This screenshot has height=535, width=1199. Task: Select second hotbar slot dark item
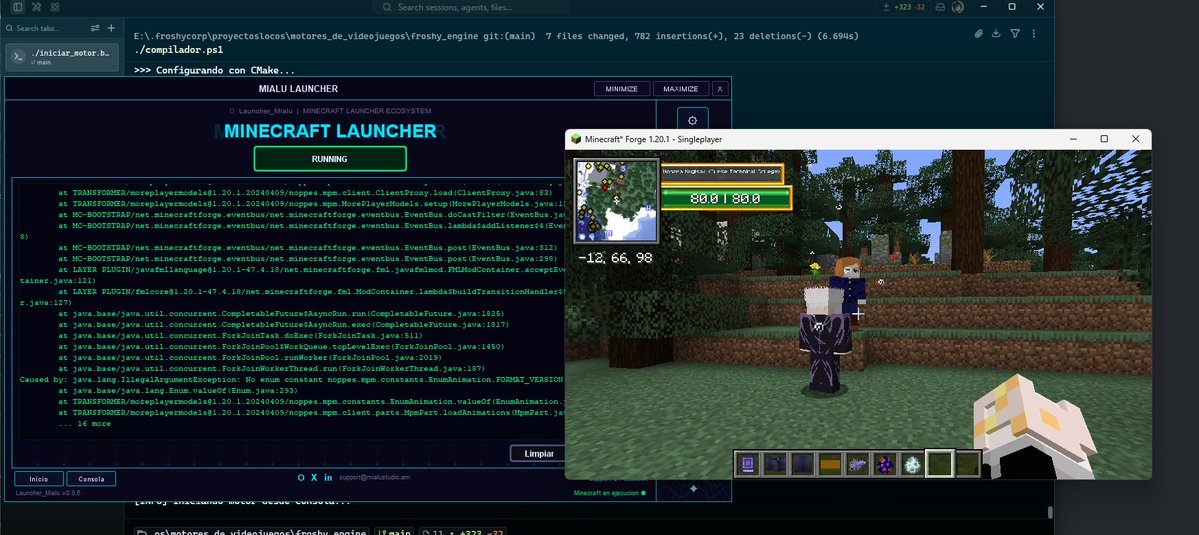[773, 463]
